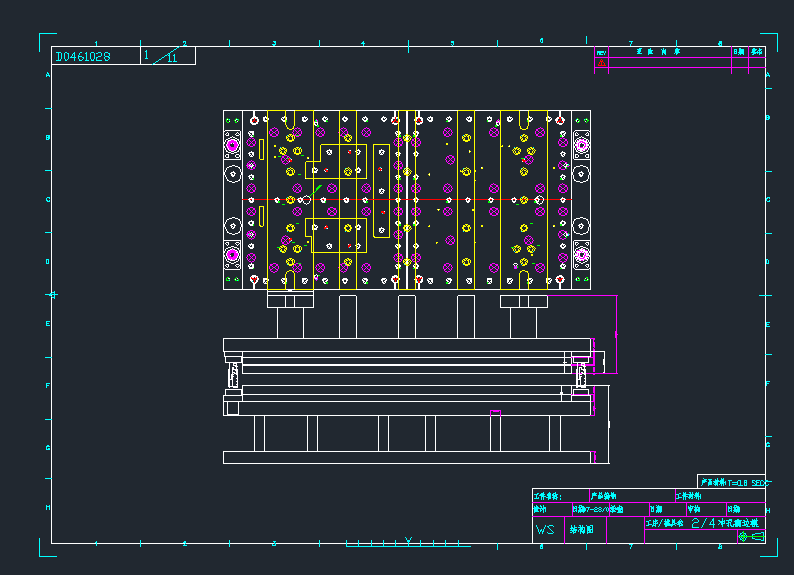Select the top-right magenta guide post circle

point(581,146)
